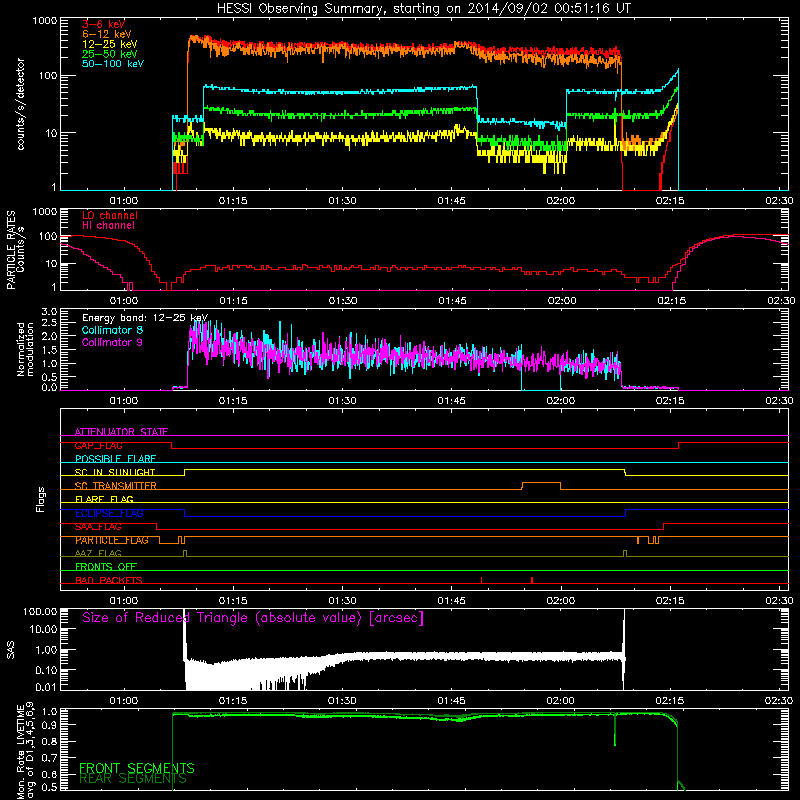Click the "Energy band: 12-25 keV" label

pyautogui.click(x=145, y=318)
